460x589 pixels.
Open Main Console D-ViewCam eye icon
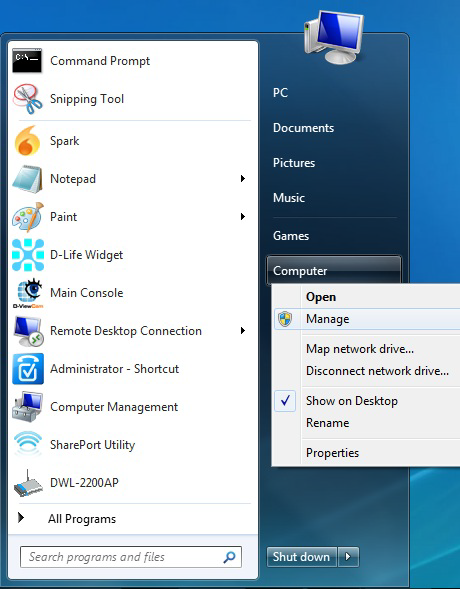(28, 293)
